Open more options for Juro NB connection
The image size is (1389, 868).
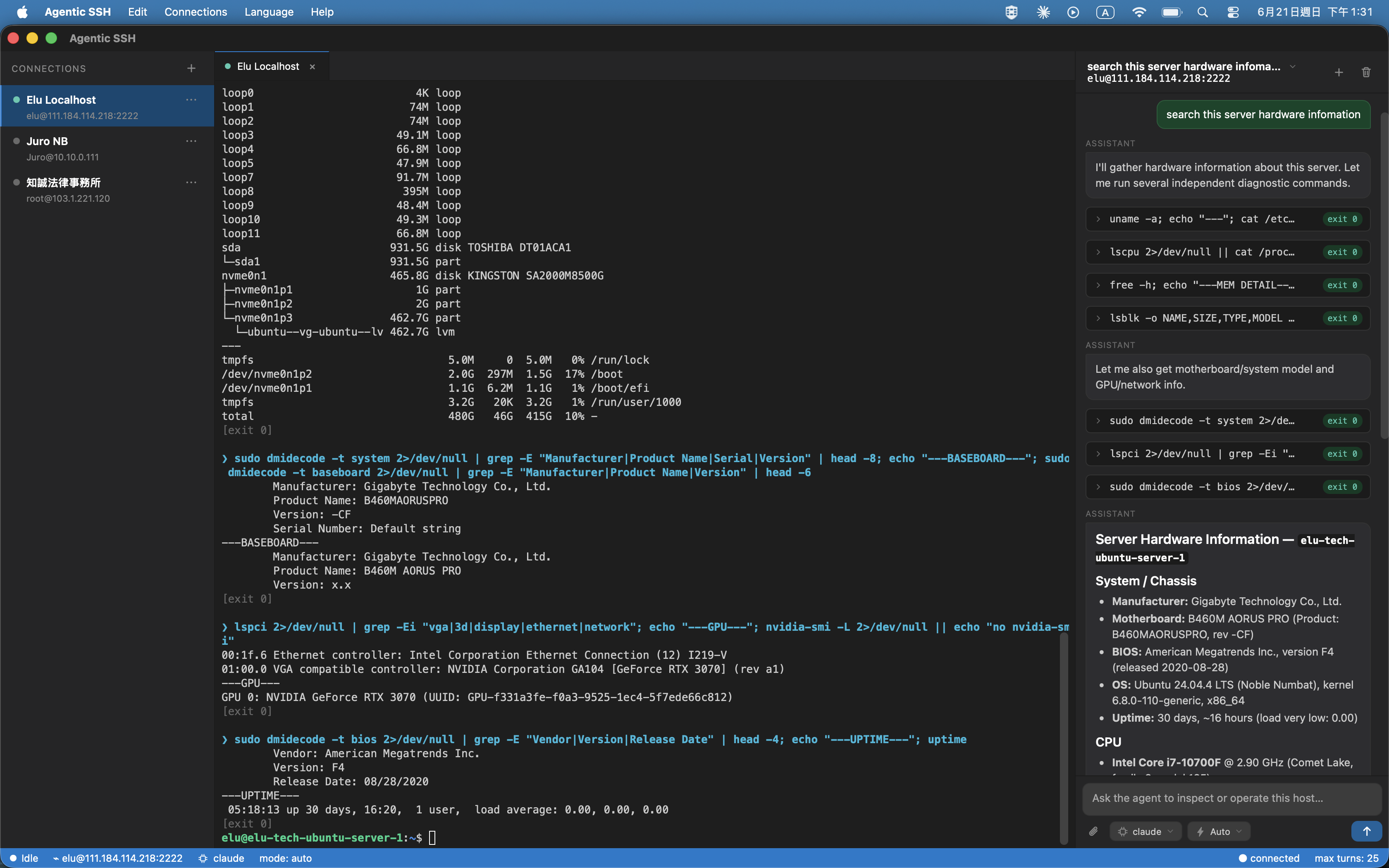pos(191,141)
